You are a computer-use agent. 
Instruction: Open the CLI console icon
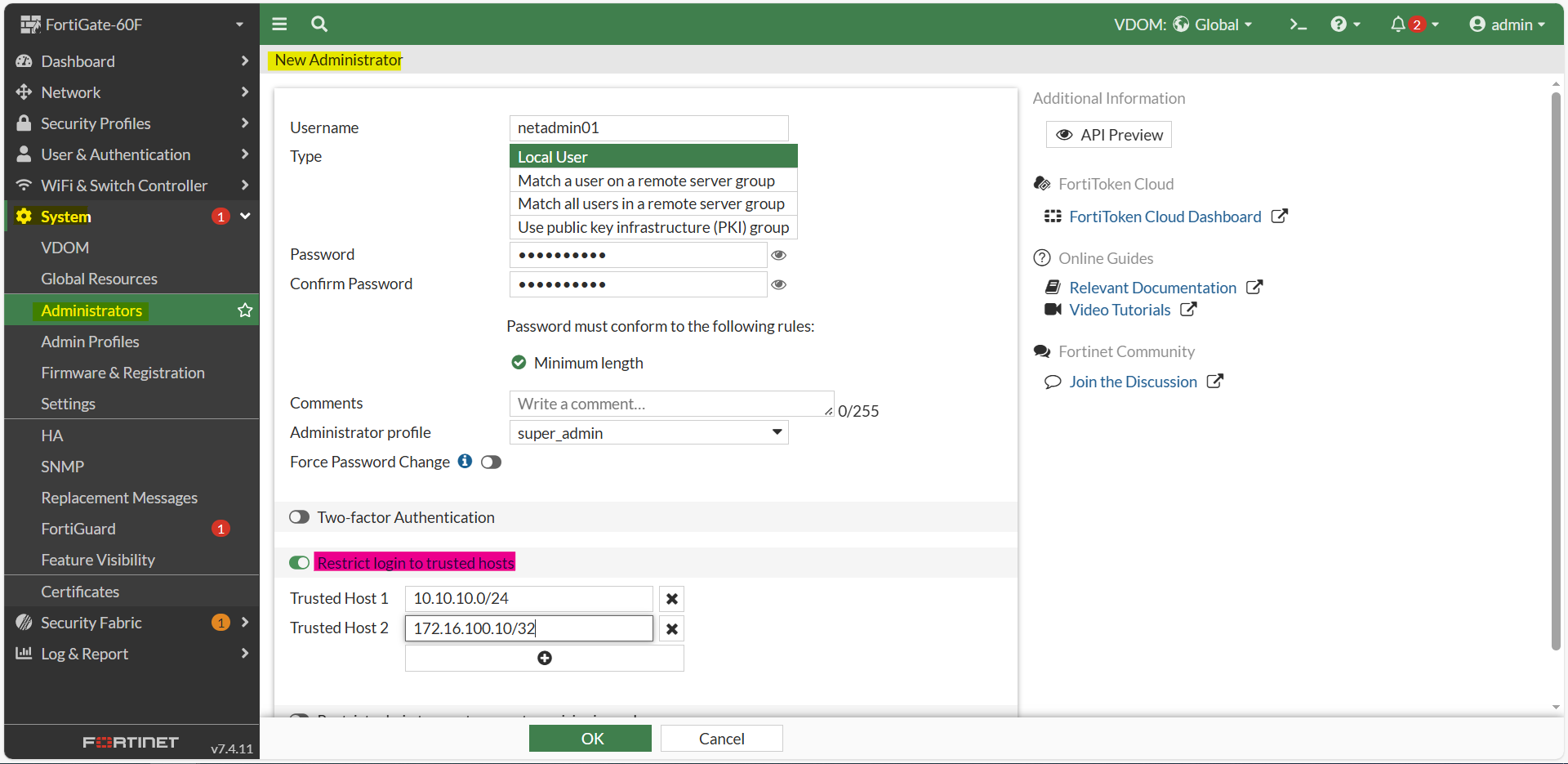1298,25
